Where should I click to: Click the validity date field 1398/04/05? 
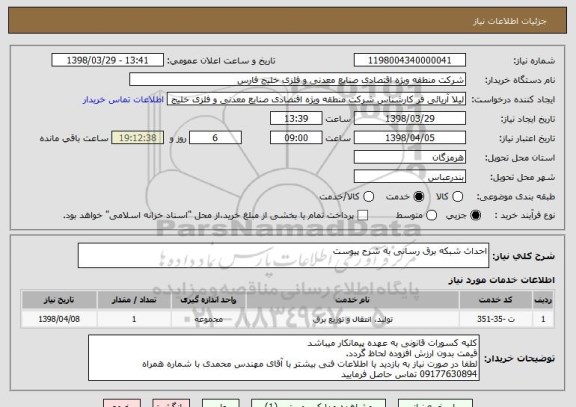(410, 138)
